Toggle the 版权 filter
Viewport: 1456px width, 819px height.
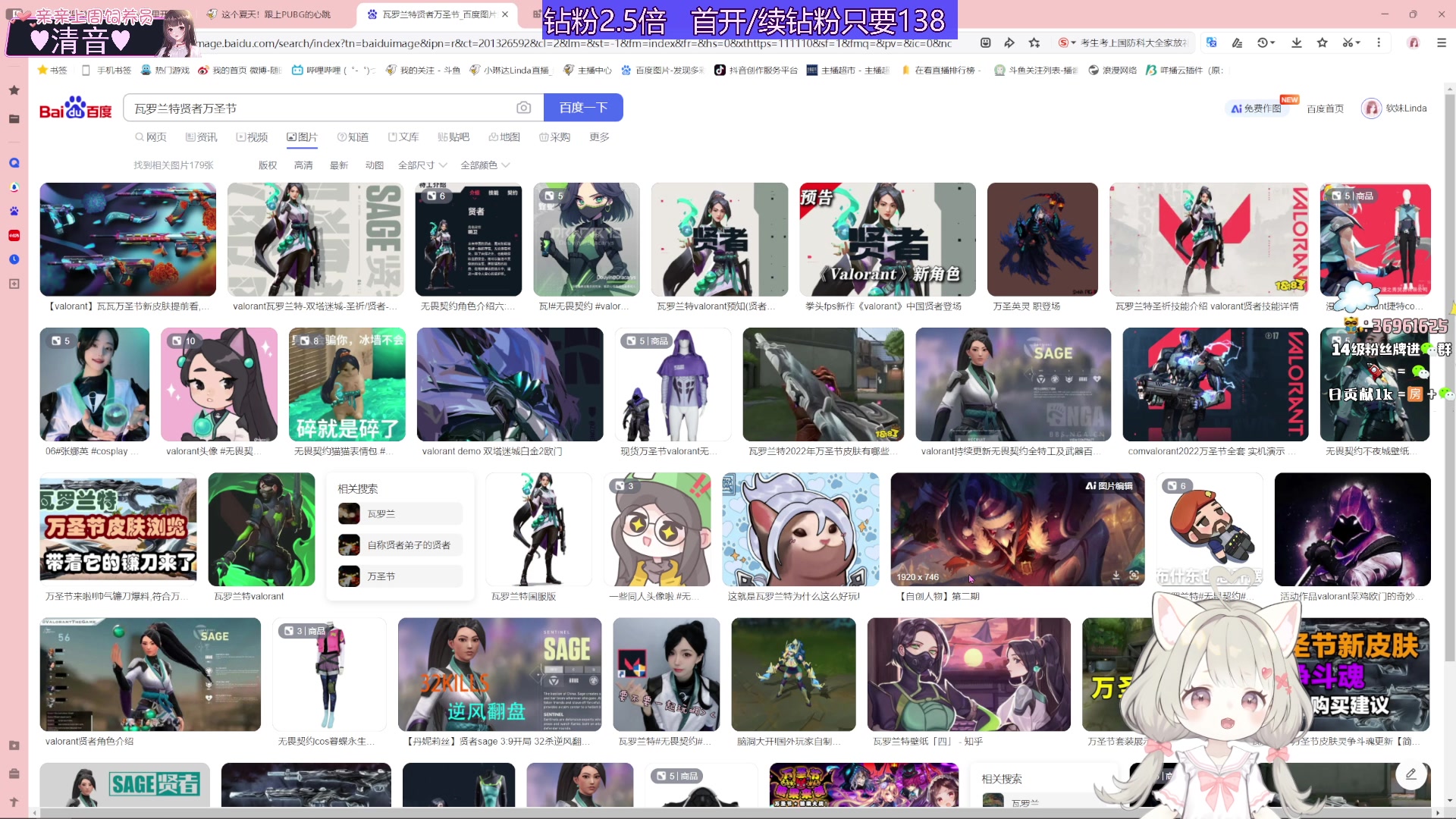click(x=268, y=165)
